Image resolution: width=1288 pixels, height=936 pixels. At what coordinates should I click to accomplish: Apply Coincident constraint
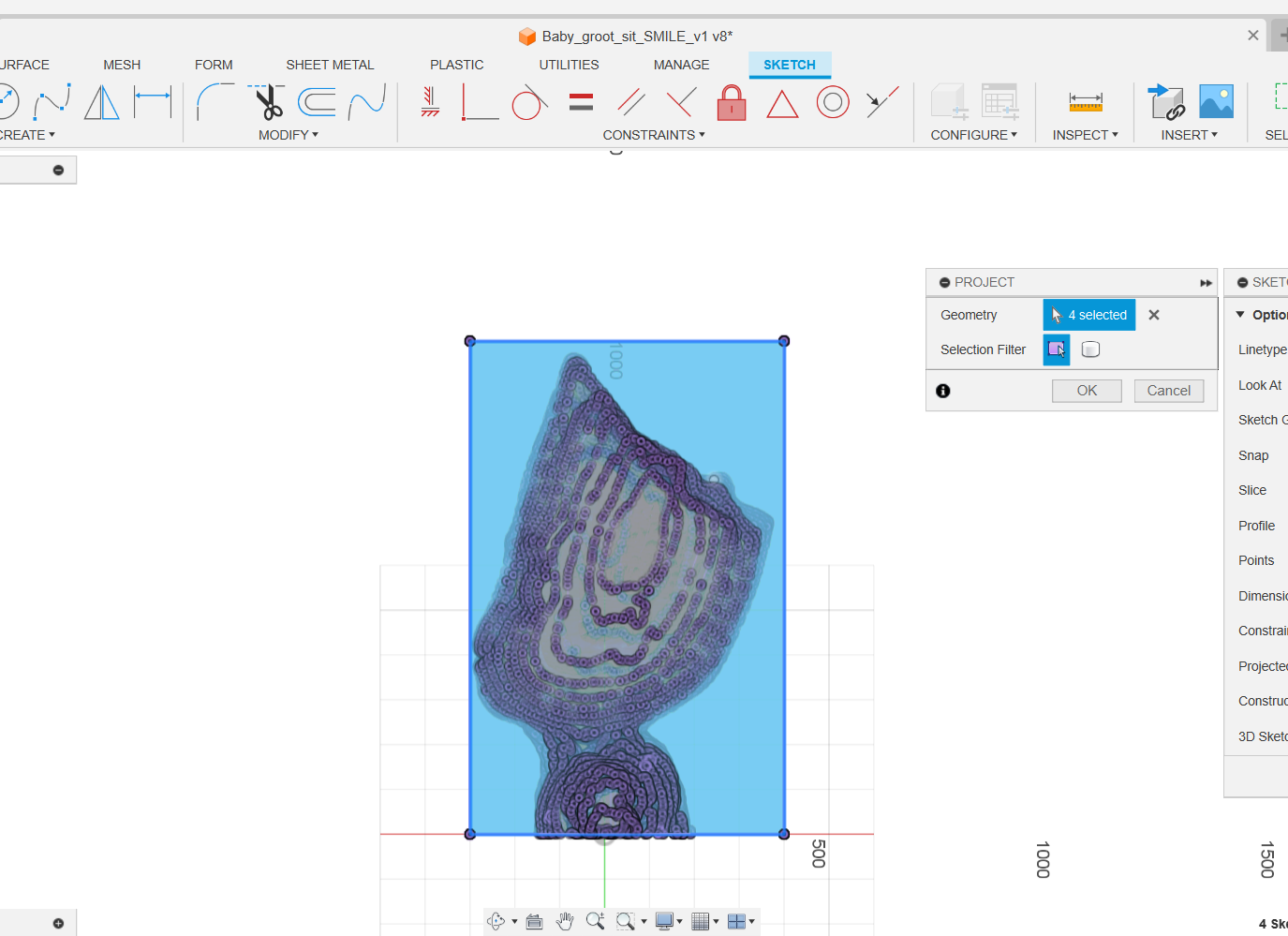point(480,102)
